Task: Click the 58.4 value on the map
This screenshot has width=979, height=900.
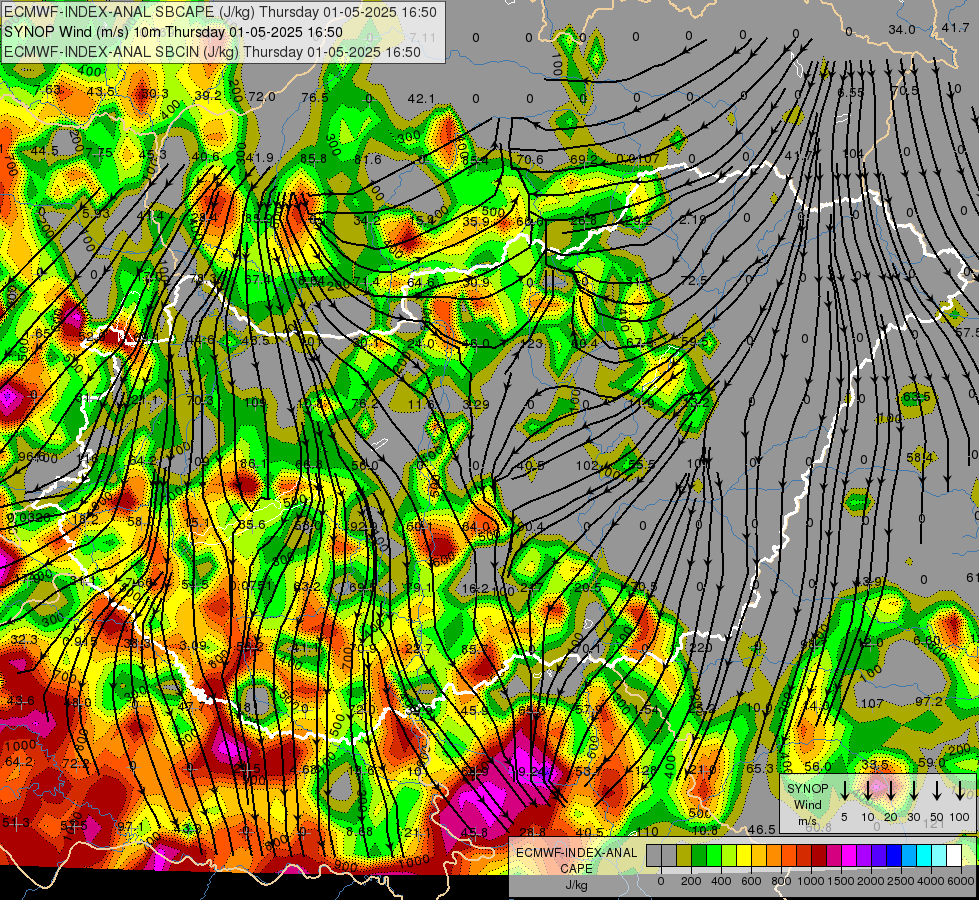Action: point(920,458)
